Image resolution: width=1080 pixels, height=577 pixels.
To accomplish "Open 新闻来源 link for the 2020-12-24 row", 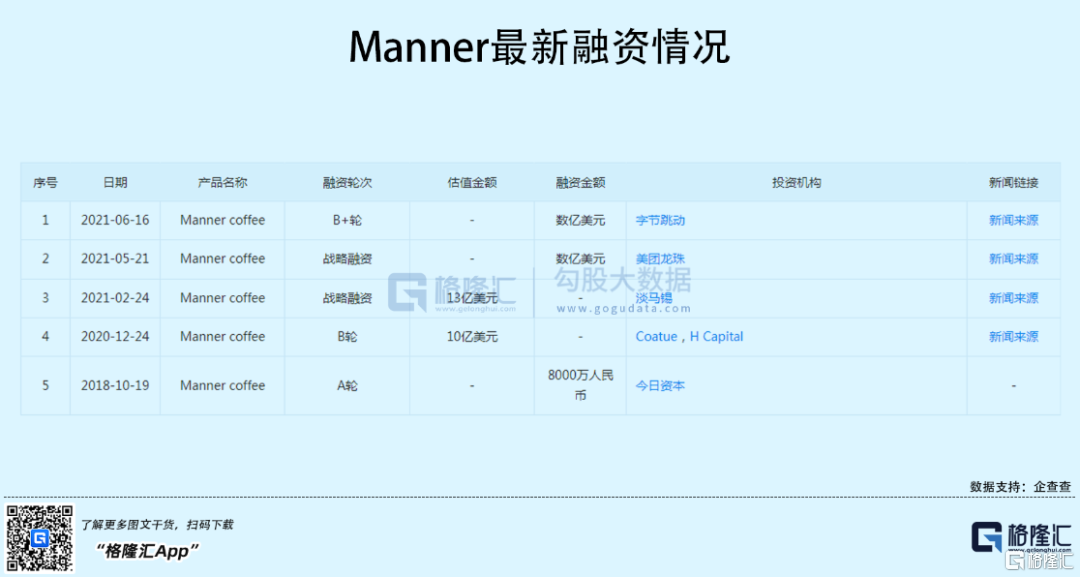I will point(1013,337).
